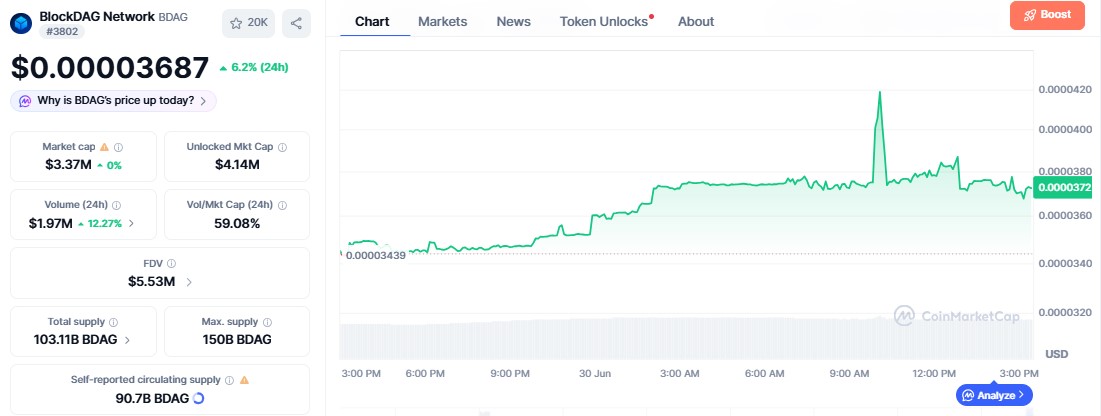Click the #3802 rank badge
The height and width of the screenshot is (416, 1101).
point(61,31)
